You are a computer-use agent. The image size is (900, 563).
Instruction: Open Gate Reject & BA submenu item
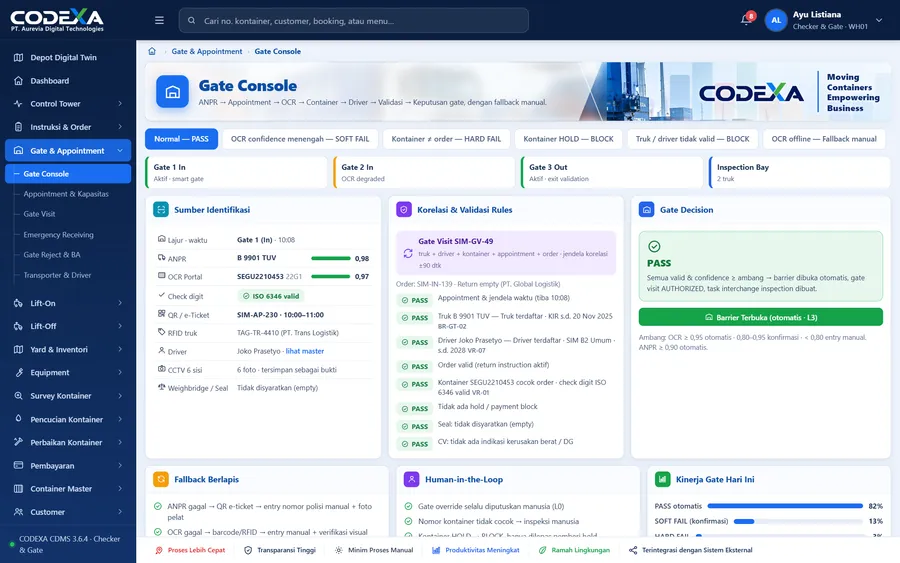point(52,255)
